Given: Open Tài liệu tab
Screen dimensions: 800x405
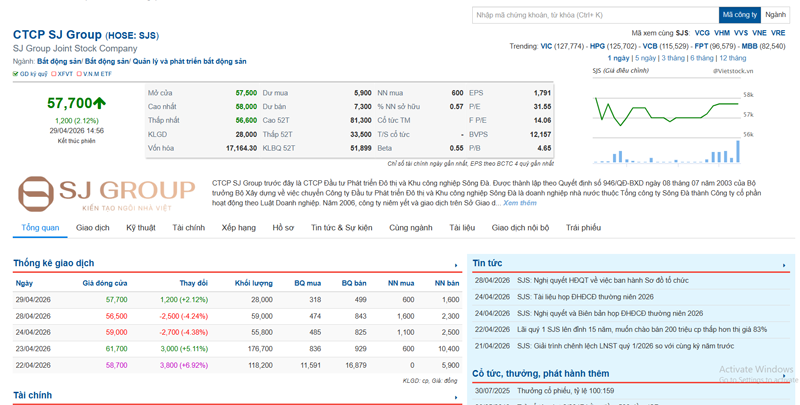Looking at the screenshot, I should click(462, 228).
